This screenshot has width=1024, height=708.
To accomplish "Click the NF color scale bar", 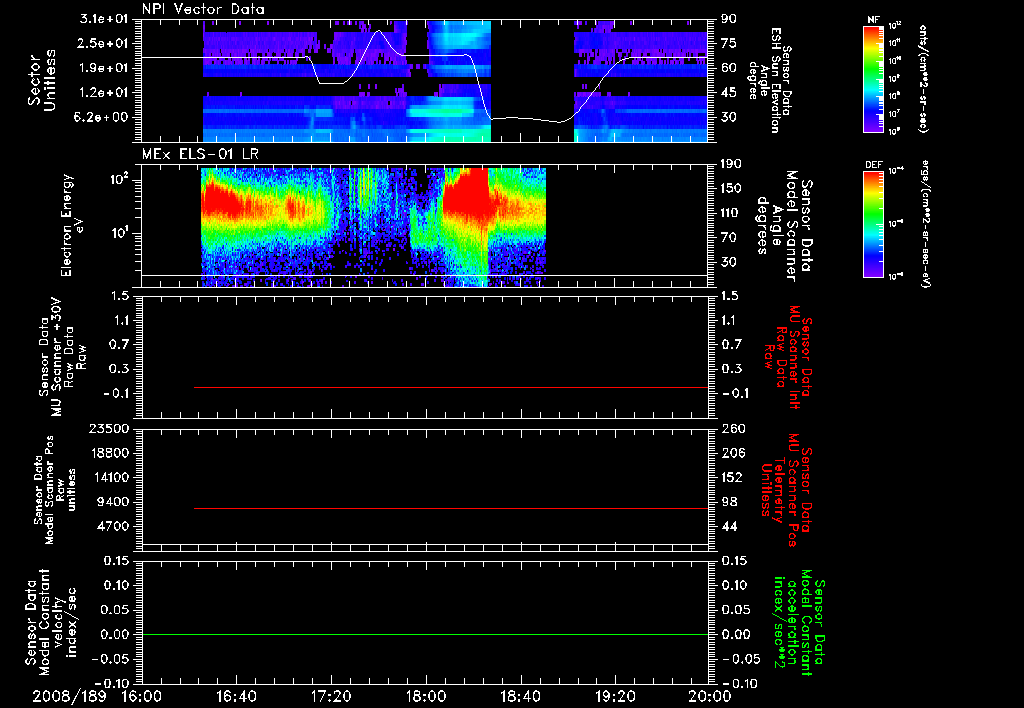I will click(x=874, y=78).
